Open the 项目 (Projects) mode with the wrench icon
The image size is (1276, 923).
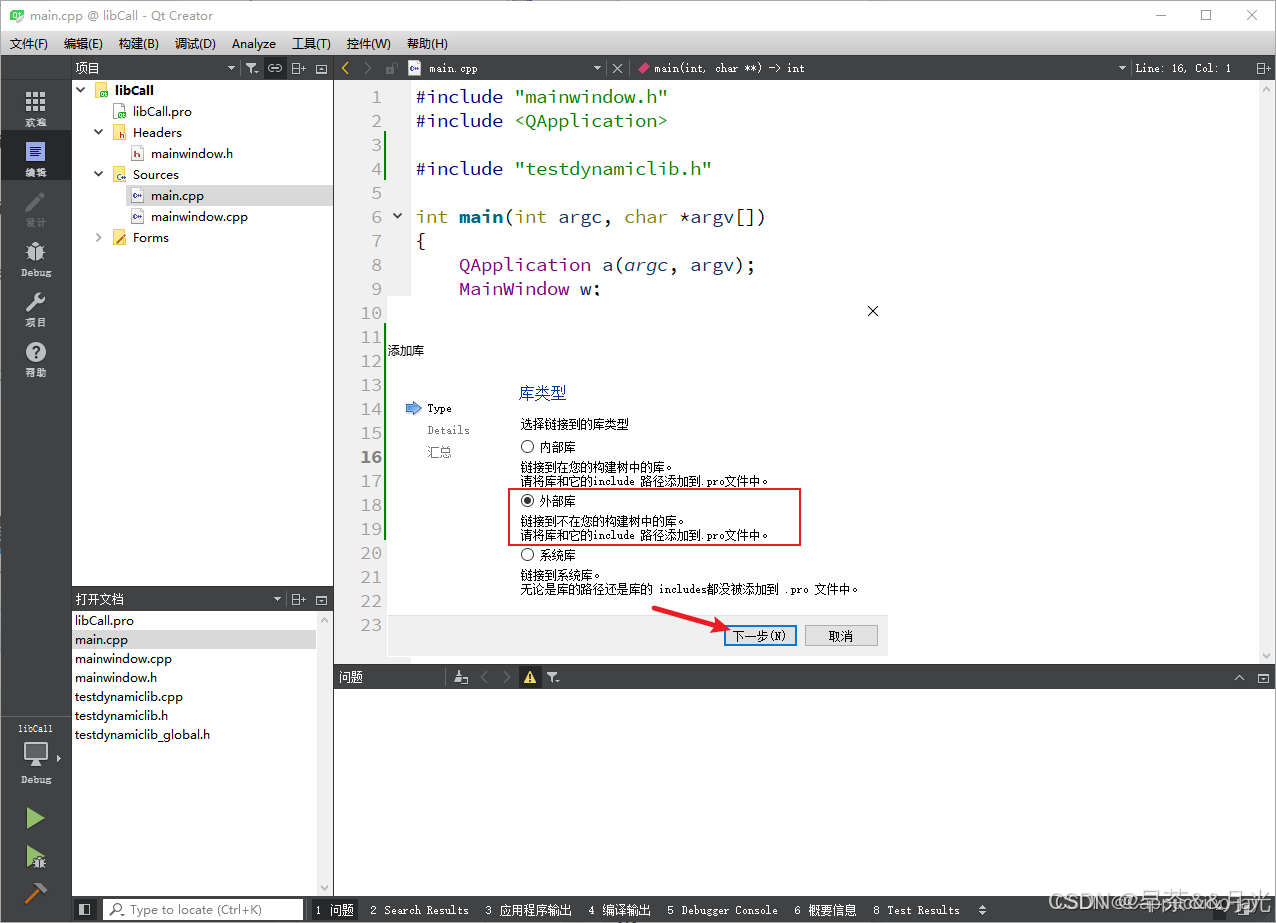pyautogui.click(x=36, y=308)
